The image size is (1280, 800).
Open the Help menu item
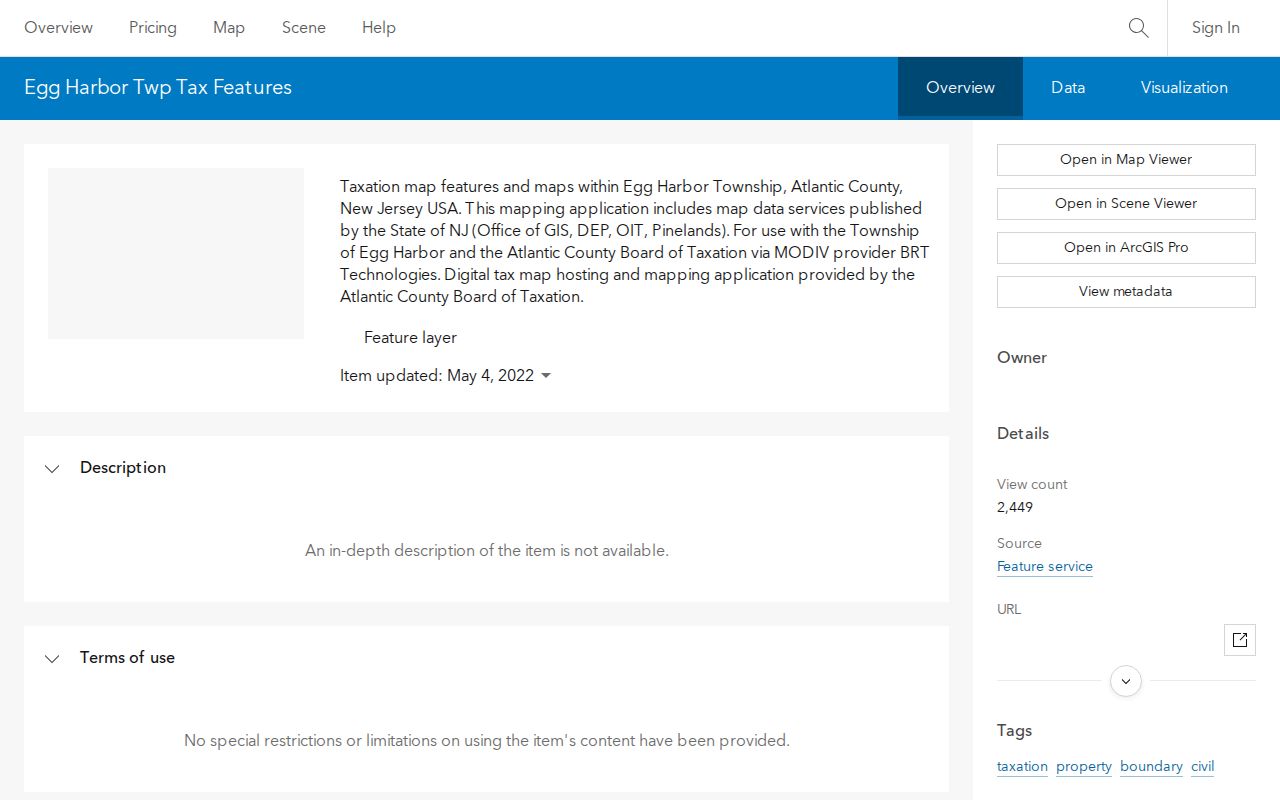pyautogui.click(x=379, y=28)
